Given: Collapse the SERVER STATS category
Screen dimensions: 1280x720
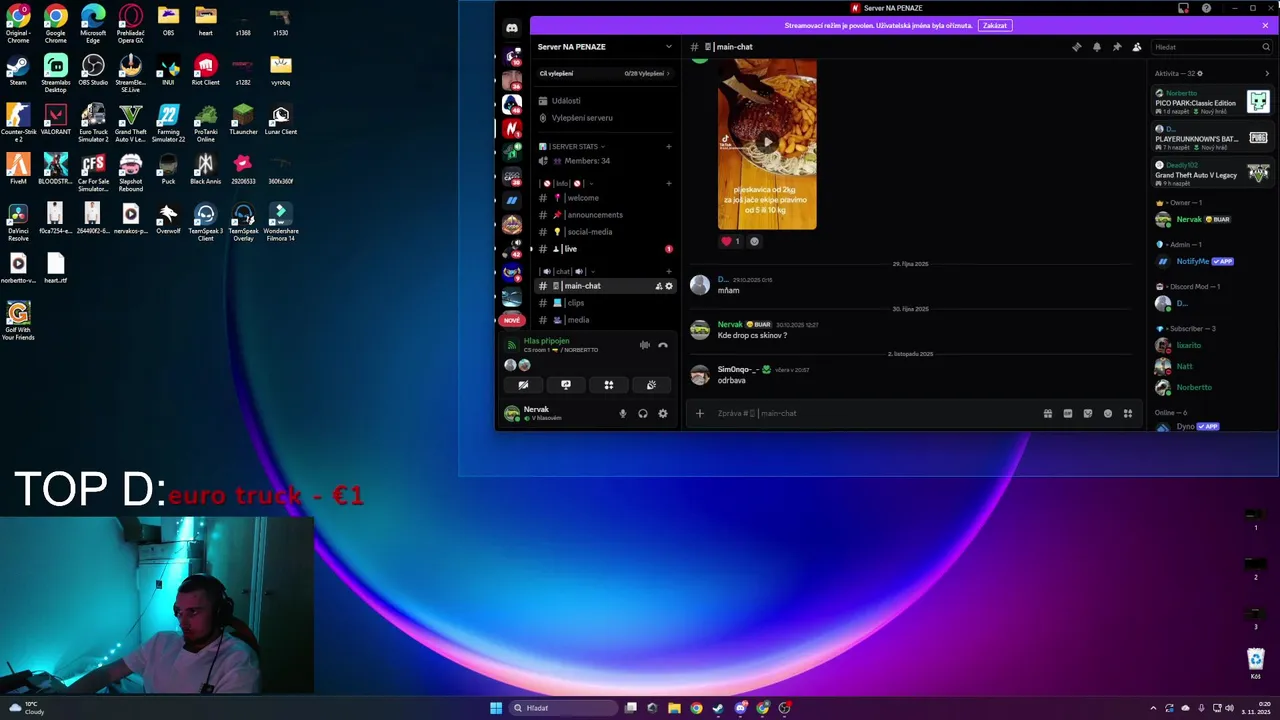Looking at the screenshot, I should [x=572, y=147].
